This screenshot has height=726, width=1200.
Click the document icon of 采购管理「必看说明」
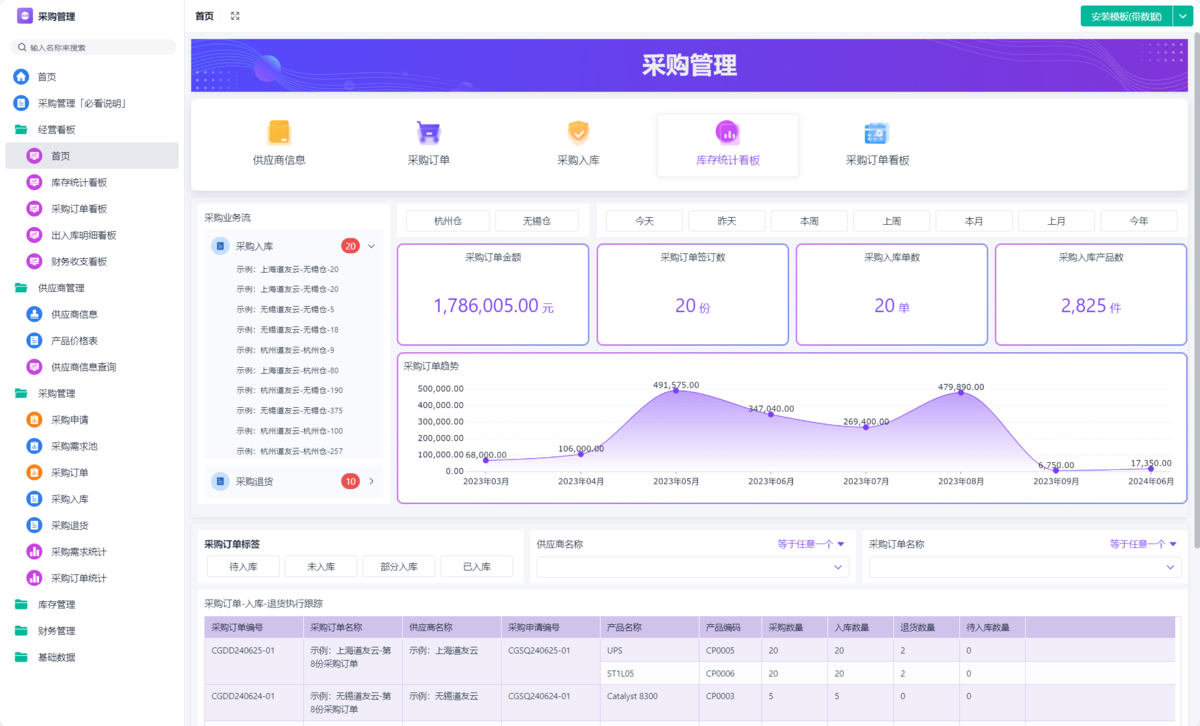pos(21,103)
